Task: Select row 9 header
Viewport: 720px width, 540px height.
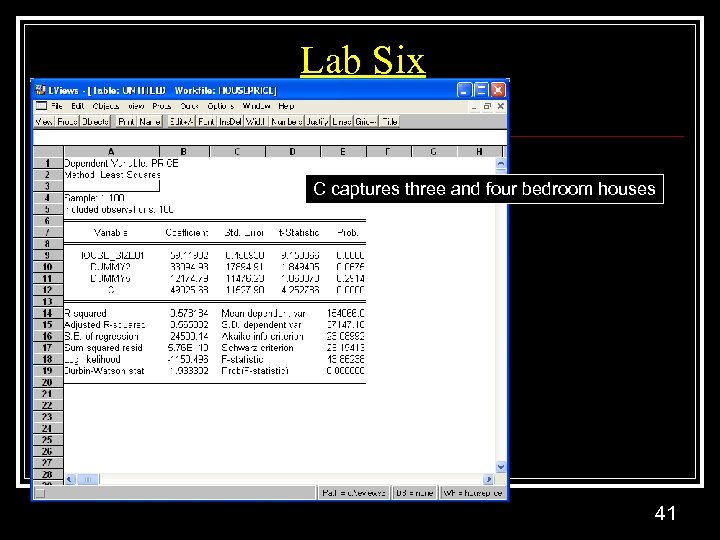Action: pyautogui.click(x=48, y=255)
